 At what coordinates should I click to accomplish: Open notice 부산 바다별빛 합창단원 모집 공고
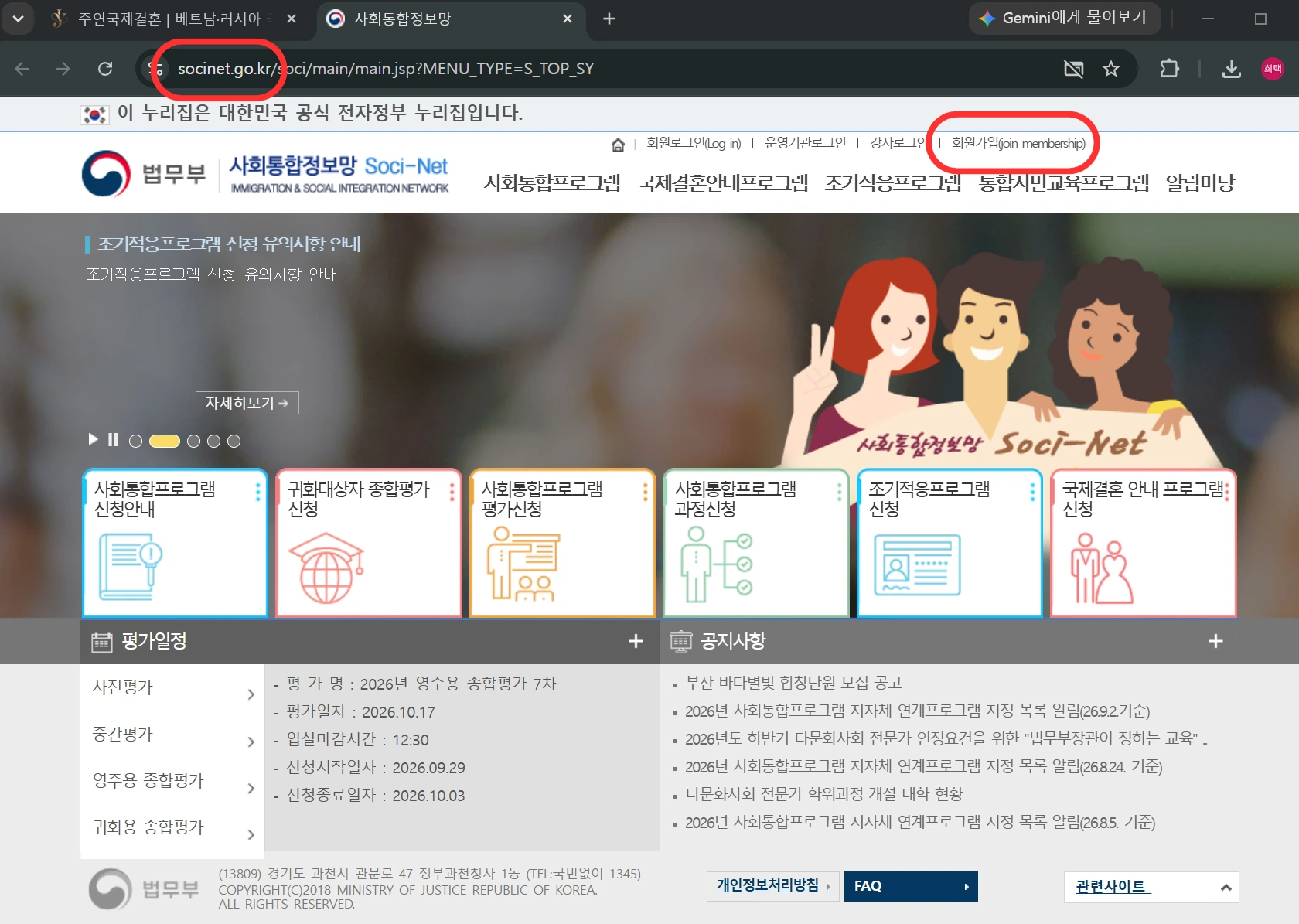tap(794, 683)
